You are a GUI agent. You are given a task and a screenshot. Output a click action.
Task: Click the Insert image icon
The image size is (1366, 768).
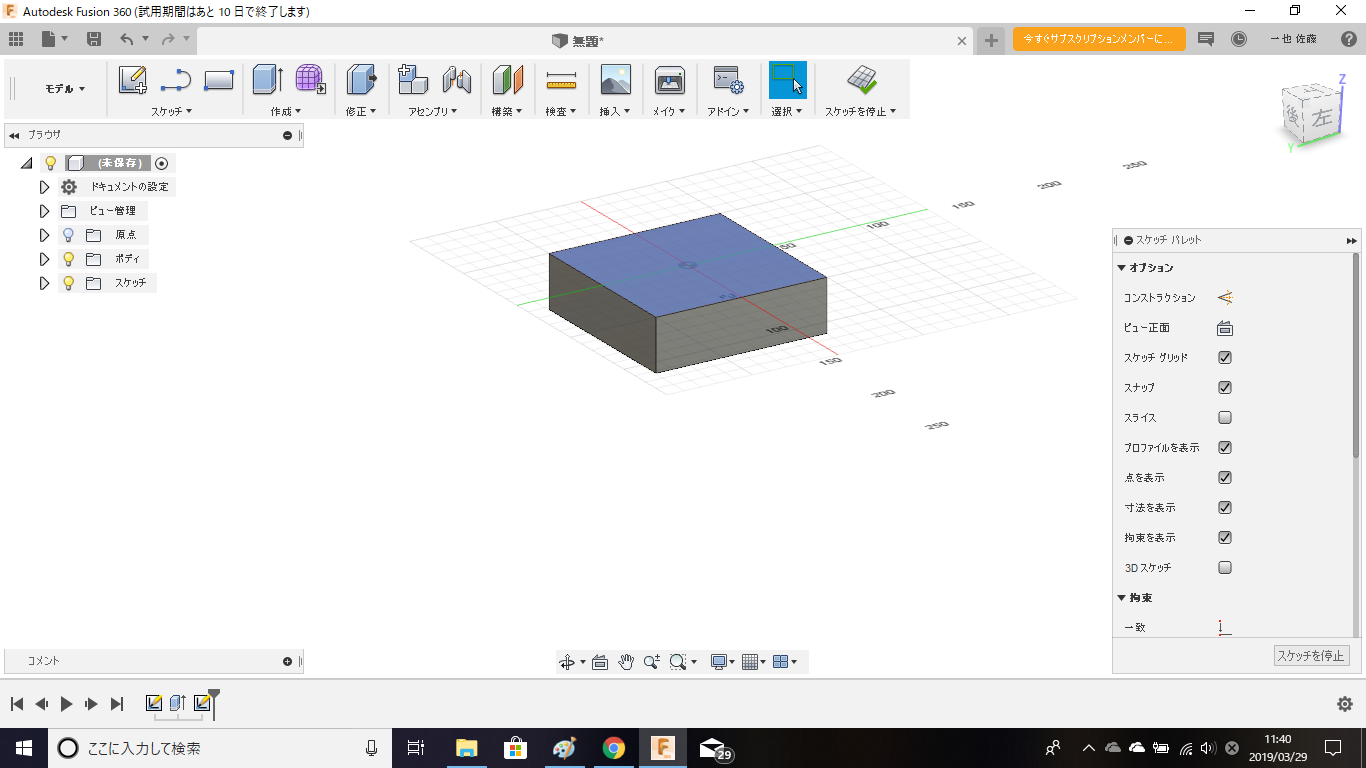(615, 80)
